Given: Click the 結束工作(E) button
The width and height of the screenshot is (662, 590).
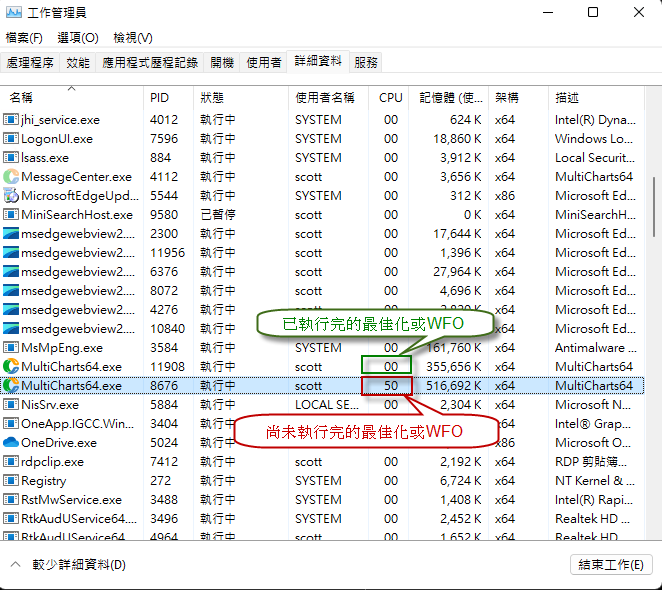Looking at the screenshot, I should pyautogui.click(x=611, y=565).
